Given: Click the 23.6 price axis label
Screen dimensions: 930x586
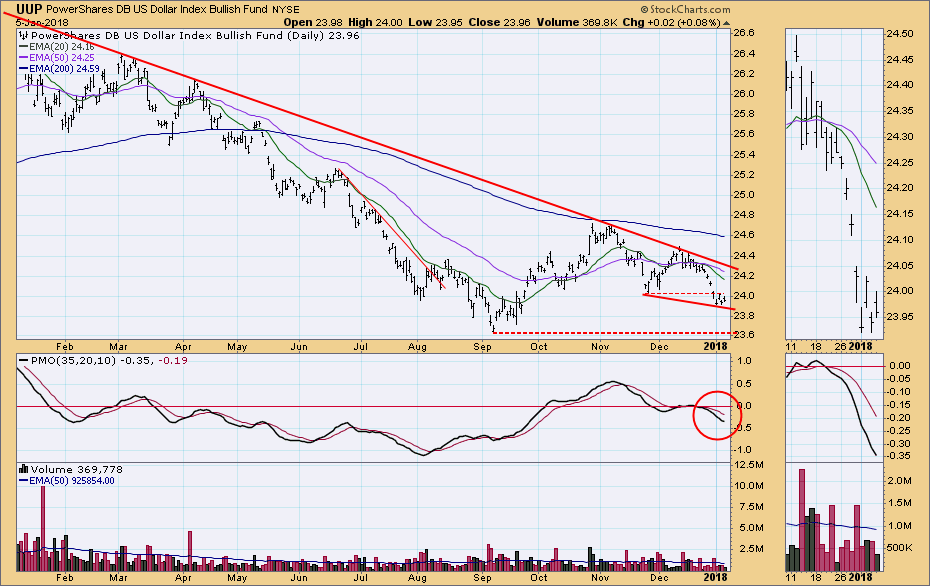Looking at the screenshot, I should tap(744, 335).
